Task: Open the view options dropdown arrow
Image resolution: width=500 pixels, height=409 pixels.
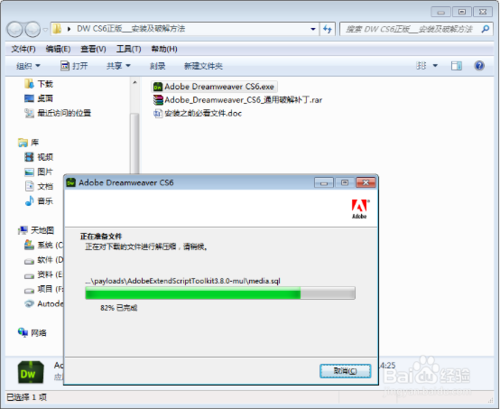Action: pyautogui.click(x=435, y=66)
